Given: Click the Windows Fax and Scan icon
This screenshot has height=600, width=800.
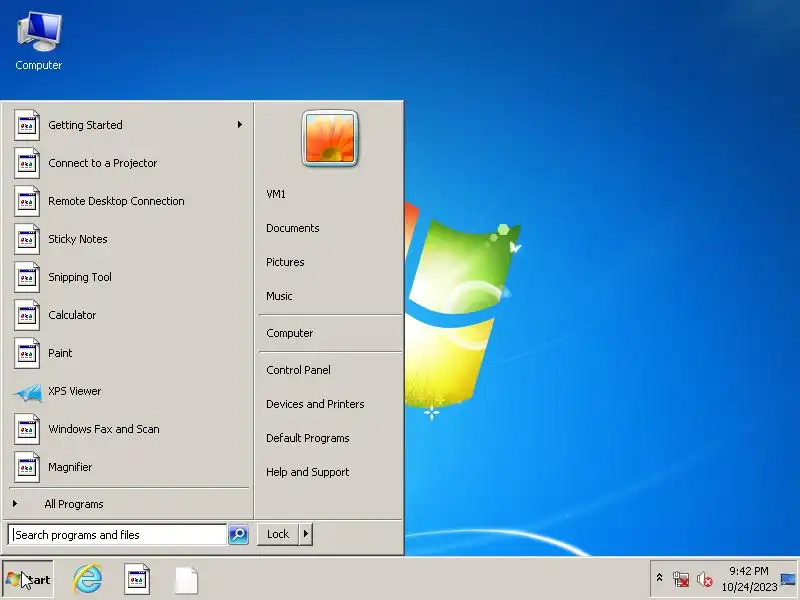Looking at the screenshot, I should (x=27, y=429).
